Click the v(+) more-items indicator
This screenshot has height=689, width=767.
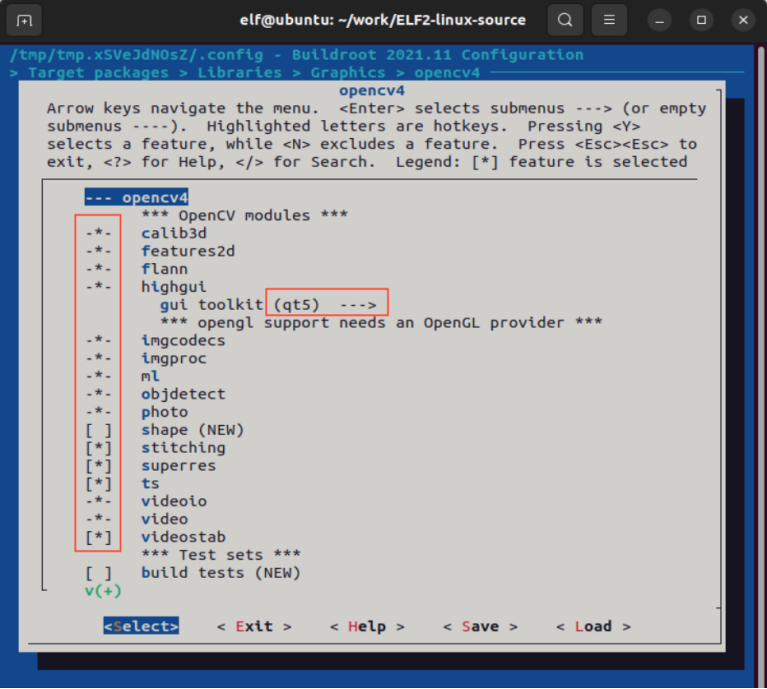[x=103, y=591]
